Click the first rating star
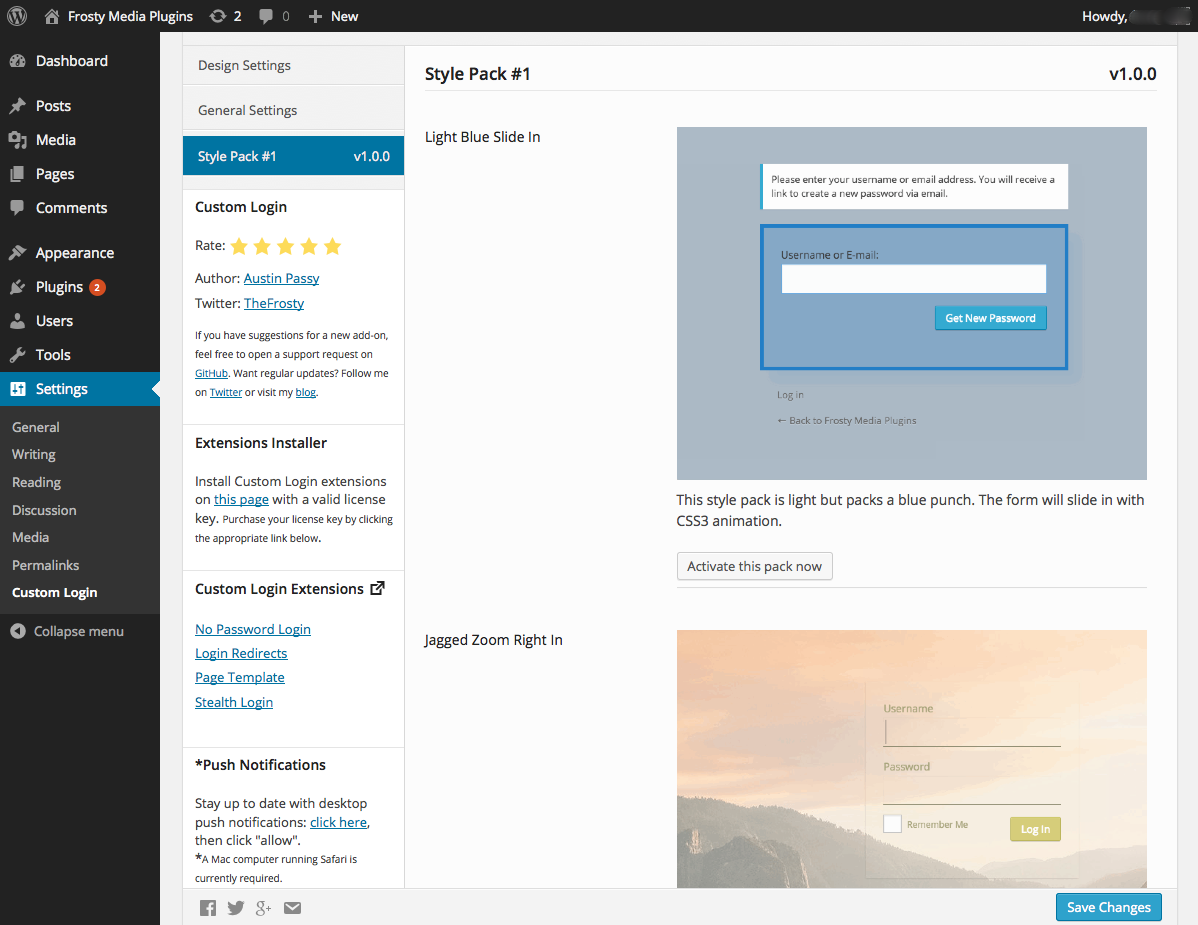Screen dimensions: 1198x925 [239, 246]
